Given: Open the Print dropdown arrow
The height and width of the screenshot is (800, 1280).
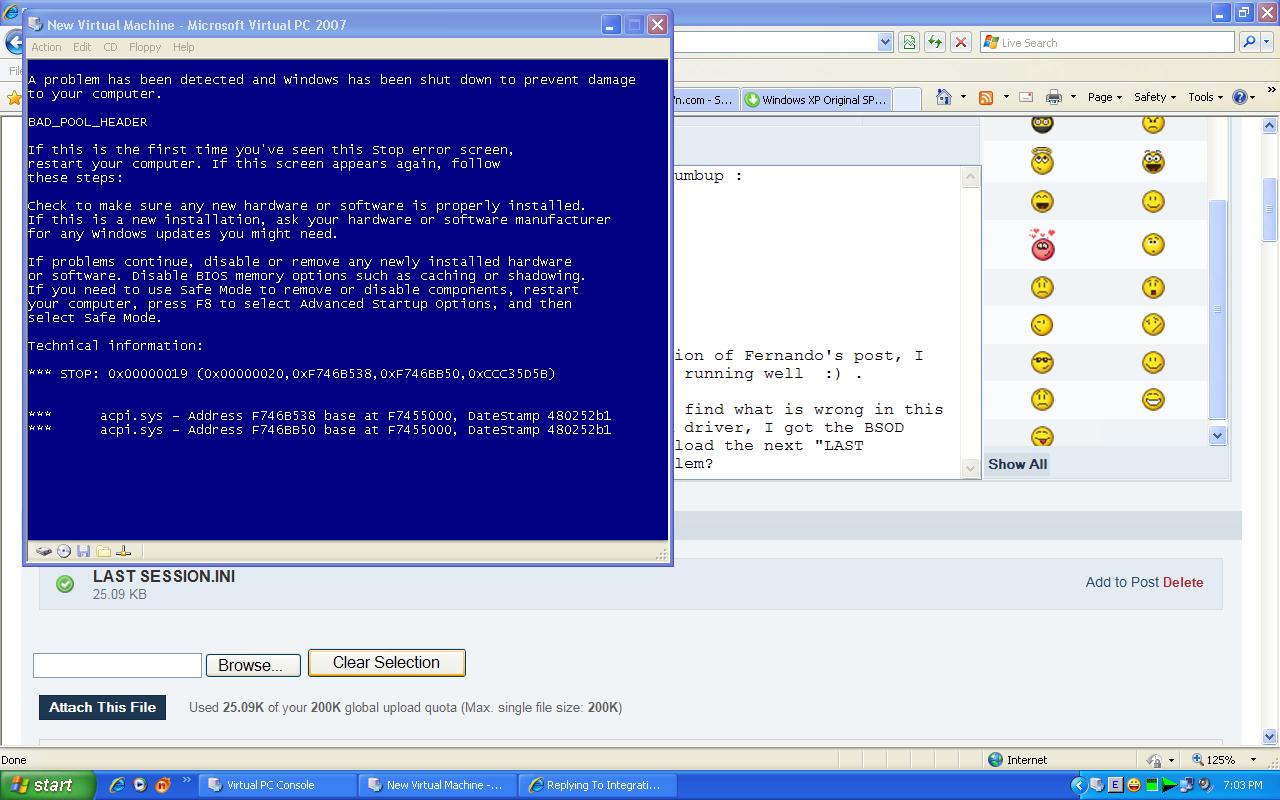Looking at the screenshot, I should [1073, 97].
